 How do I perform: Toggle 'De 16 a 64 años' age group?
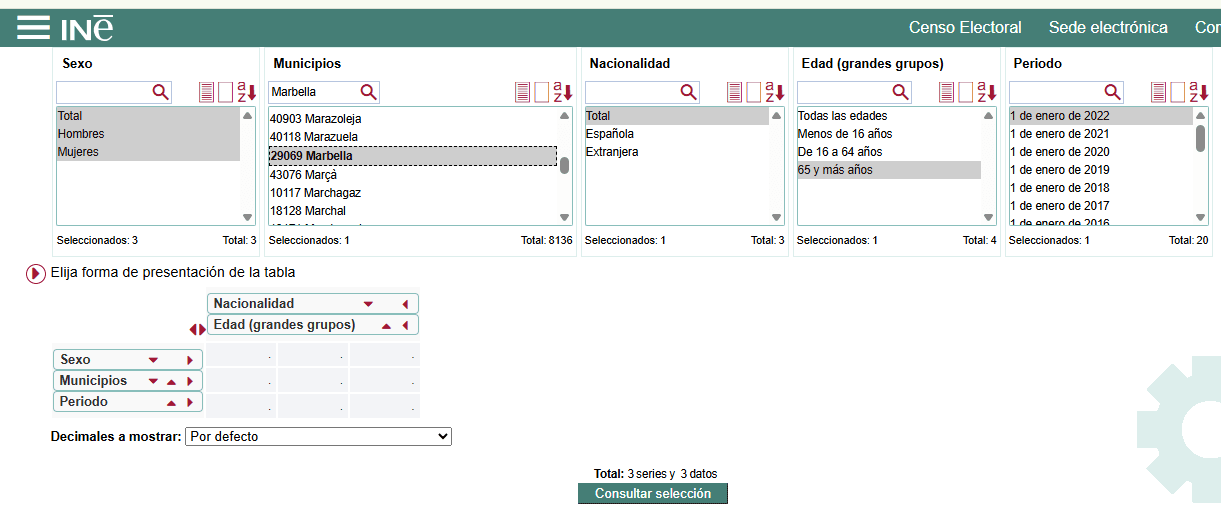click(840, 152)
